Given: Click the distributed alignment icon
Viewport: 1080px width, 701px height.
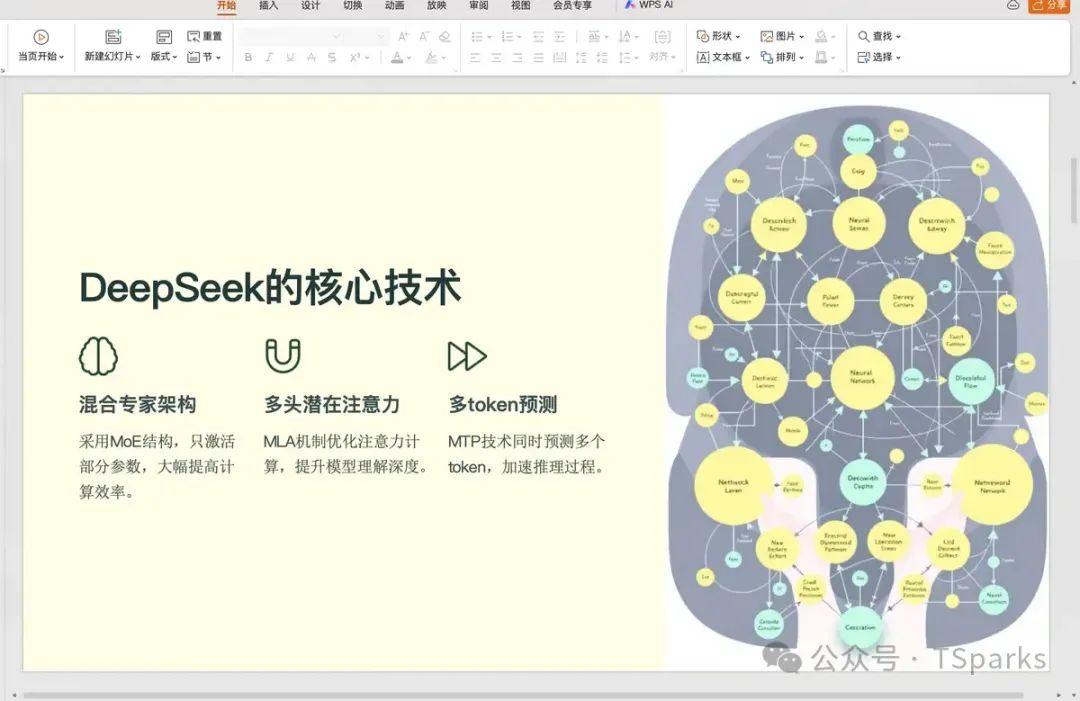Looking at the screenshot, I should point(560,57).
